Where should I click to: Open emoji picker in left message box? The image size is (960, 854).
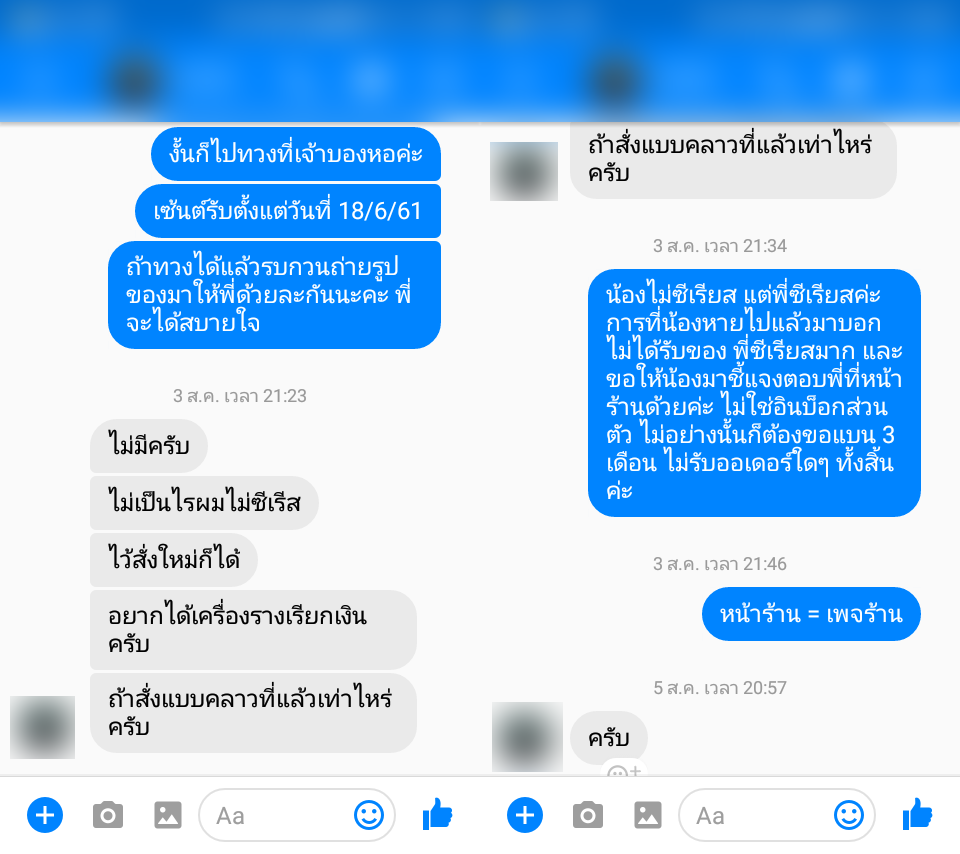369,815
